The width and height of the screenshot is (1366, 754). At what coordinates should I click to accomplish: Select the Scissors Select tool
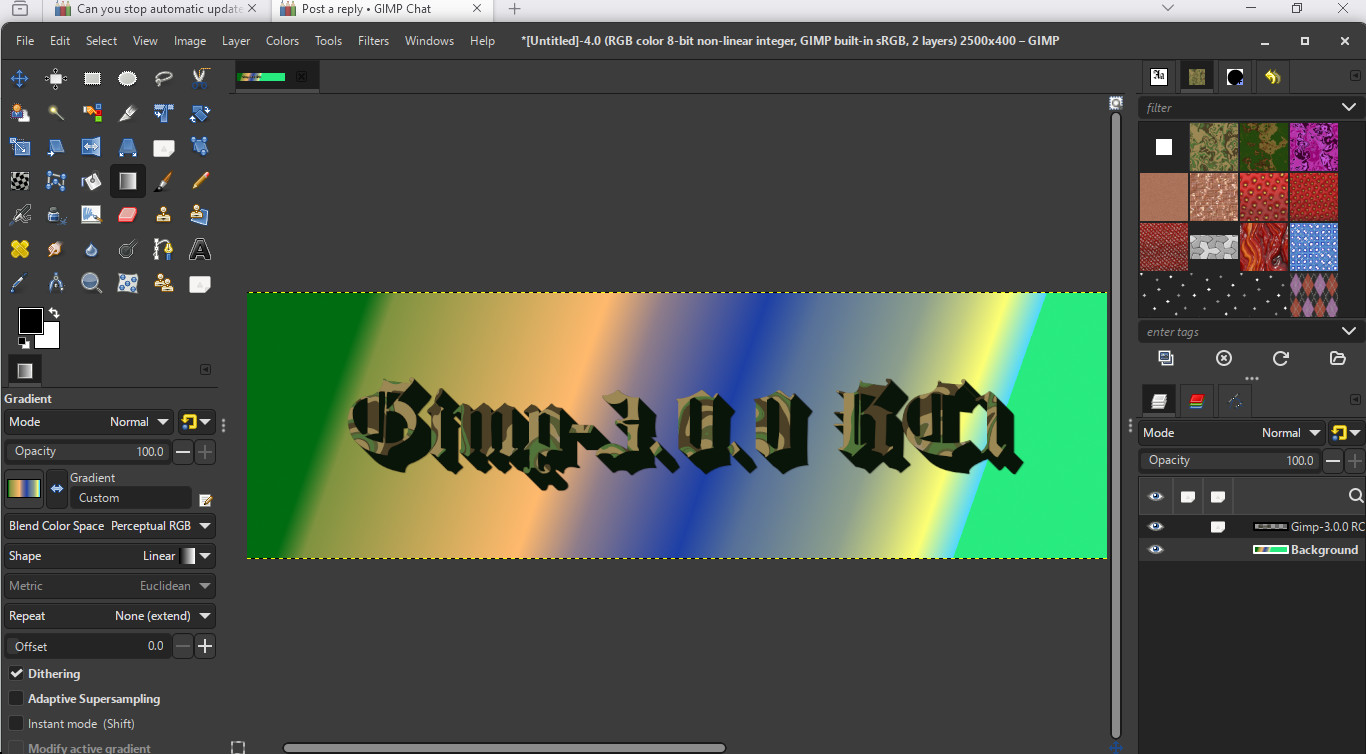point(200,78)
